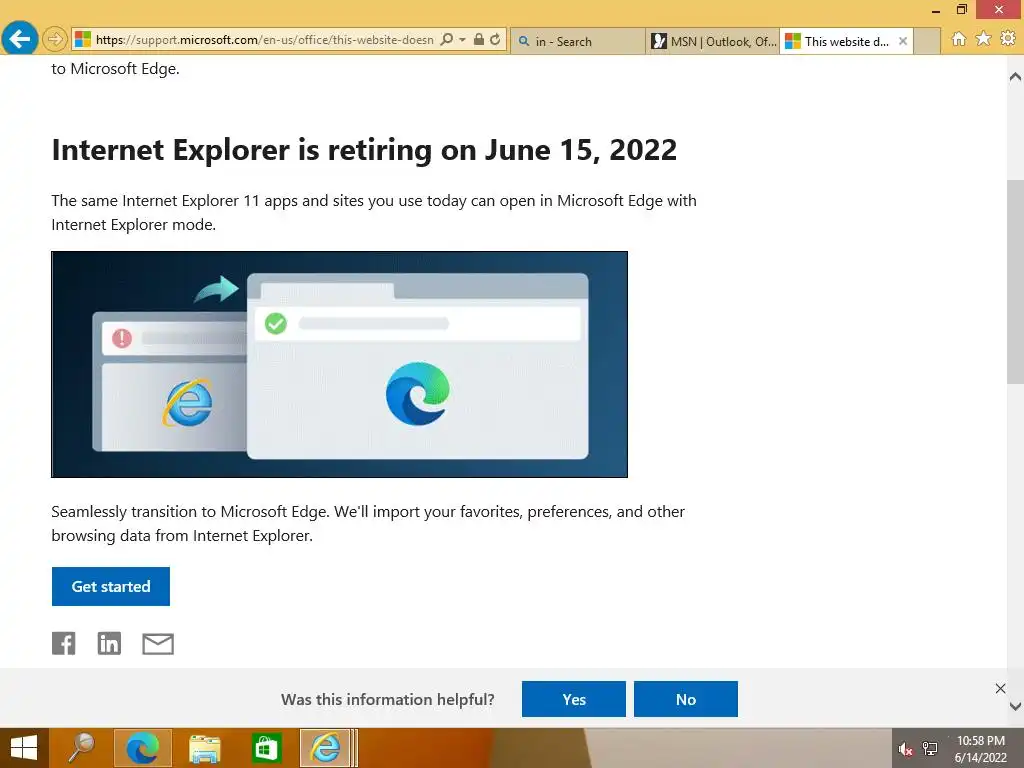Share the article by email envelope icon

(x=158, y=644)
